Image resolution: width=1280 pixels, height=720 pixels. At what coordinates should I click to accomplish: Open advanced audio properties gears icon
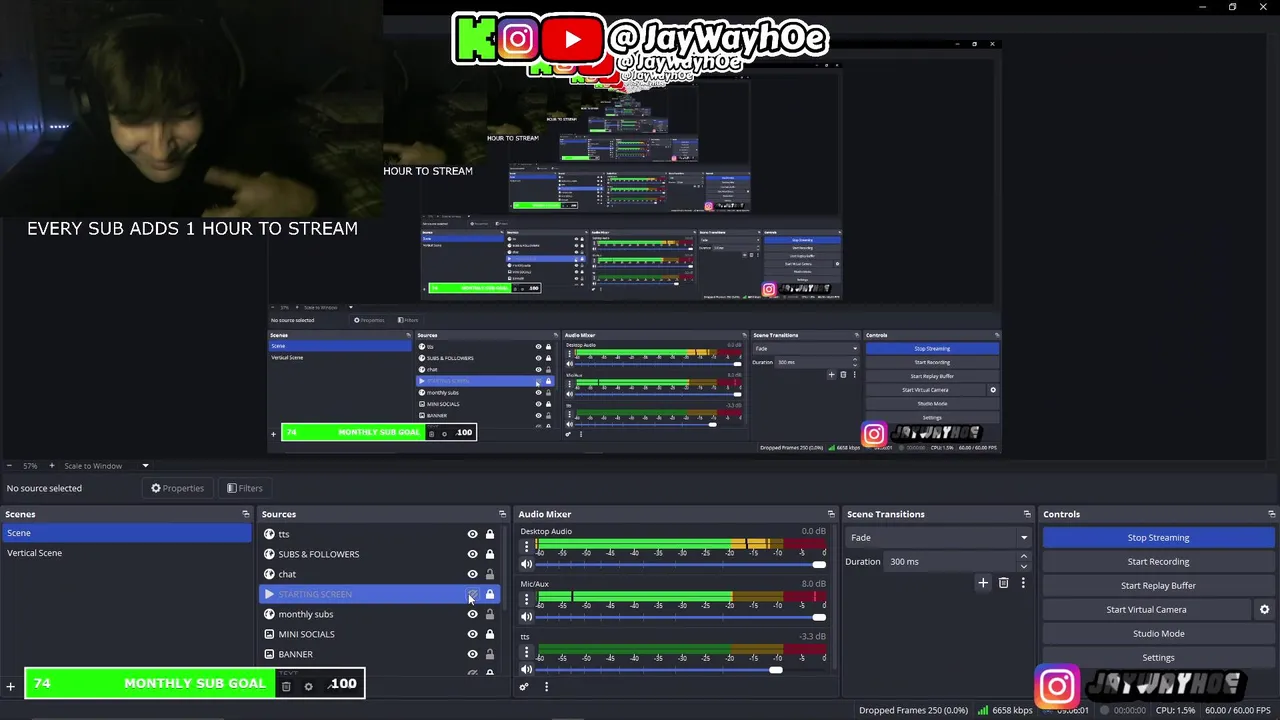coord(523,687)
